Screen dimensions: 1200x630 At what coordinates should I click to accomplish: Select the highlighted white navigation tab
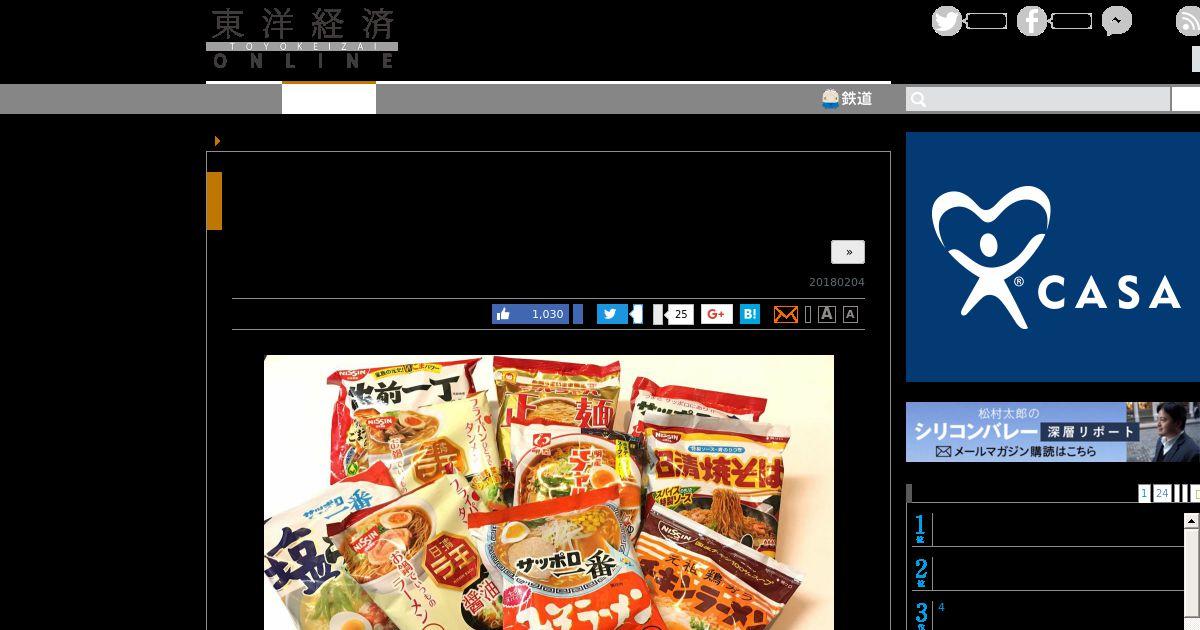click(329, 98)
